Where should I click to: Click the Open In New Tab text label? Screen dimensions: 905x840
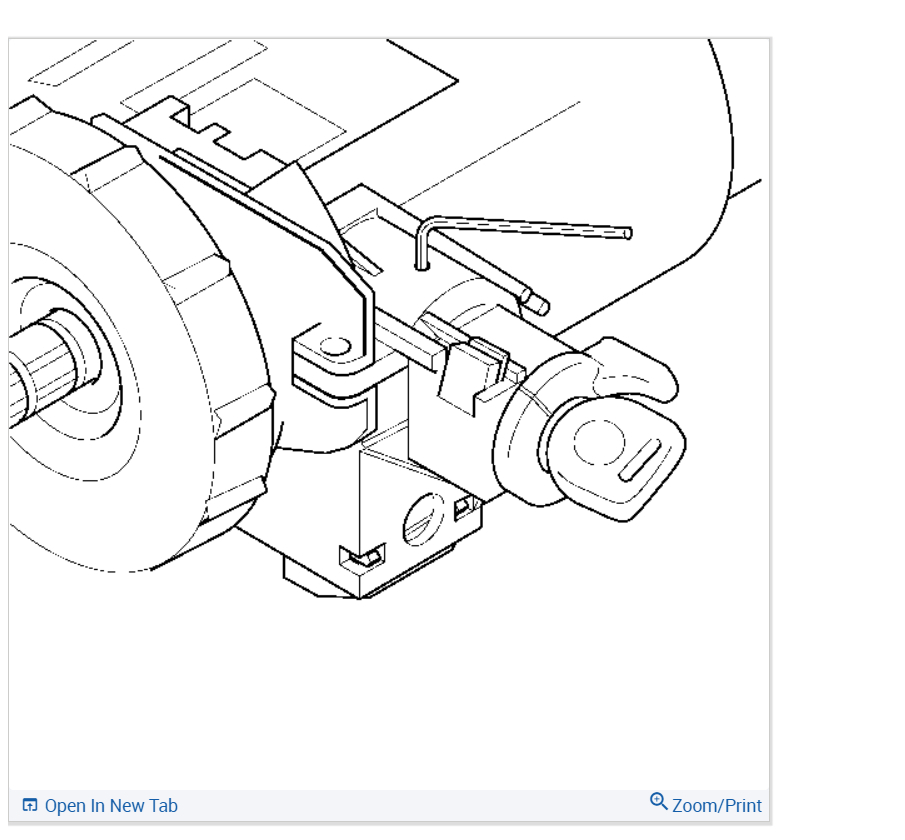[111, 805]
